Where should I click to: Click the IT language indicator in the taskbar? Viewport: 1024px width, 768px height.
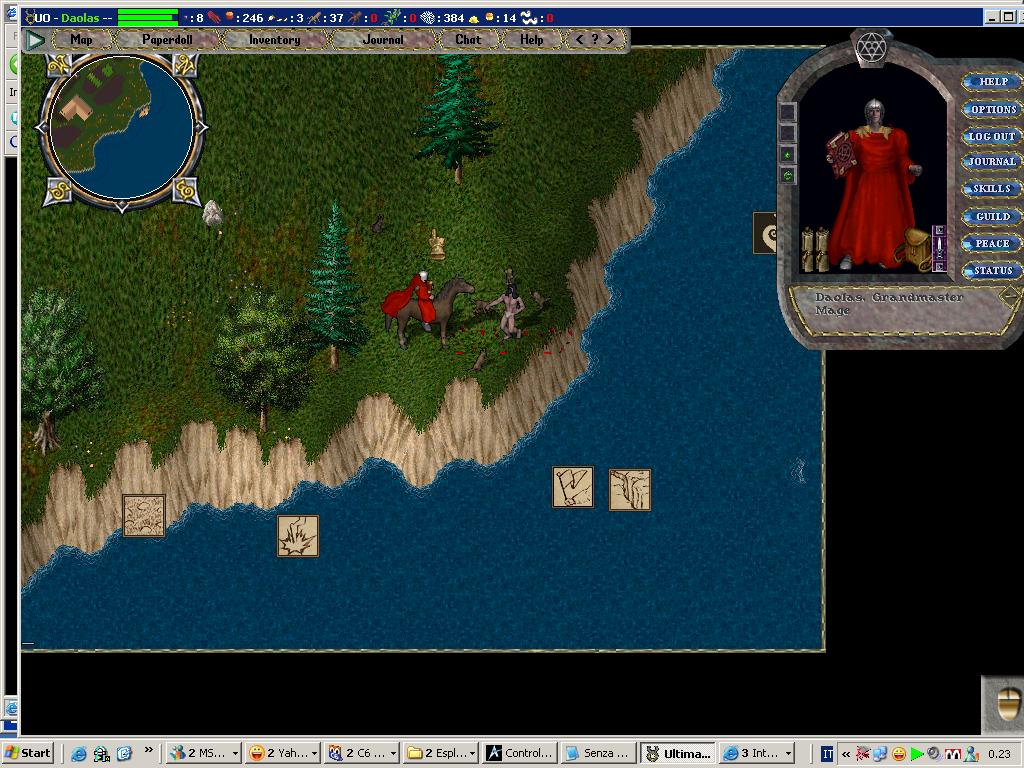coord(827,754)
